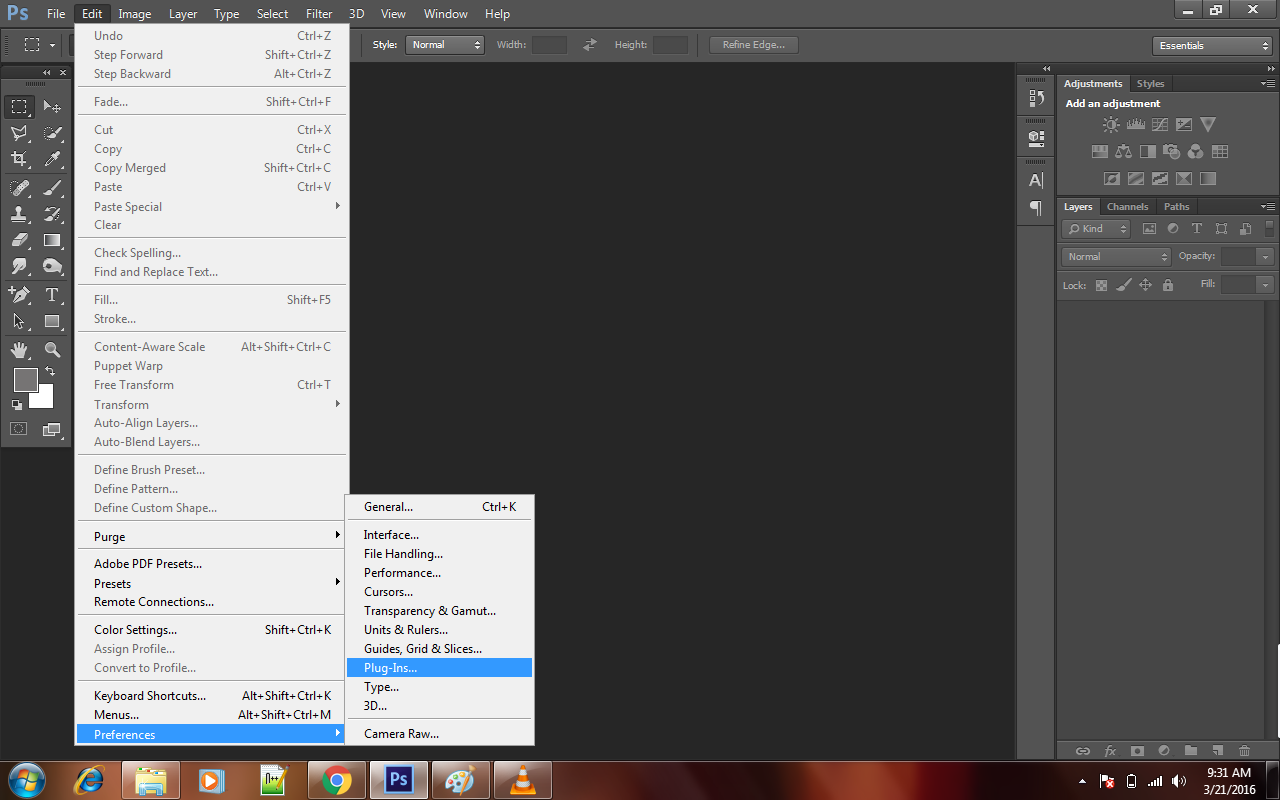Select the Crop tool
1280x800 pixels.
pos(19,158)
